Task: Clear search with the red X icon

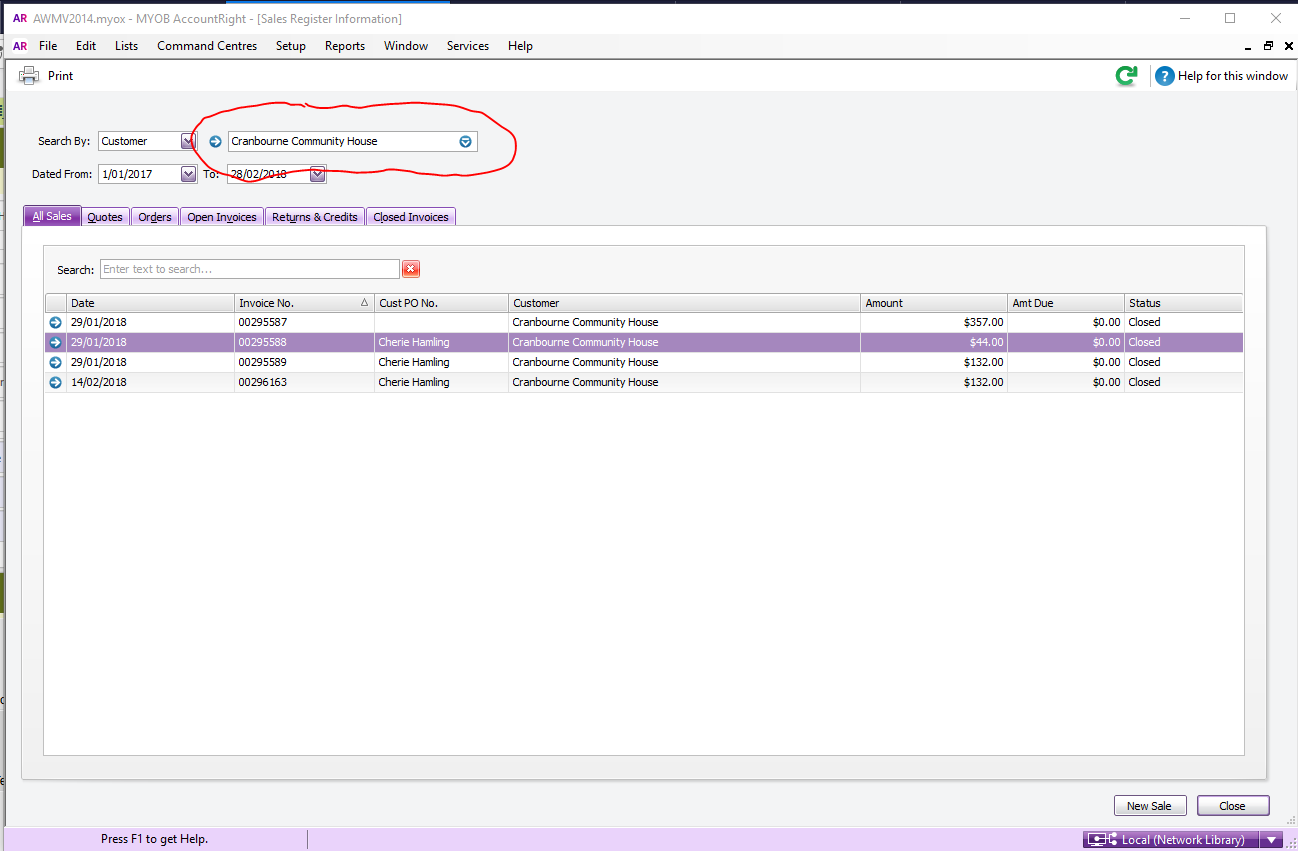Action: (411, 269)
